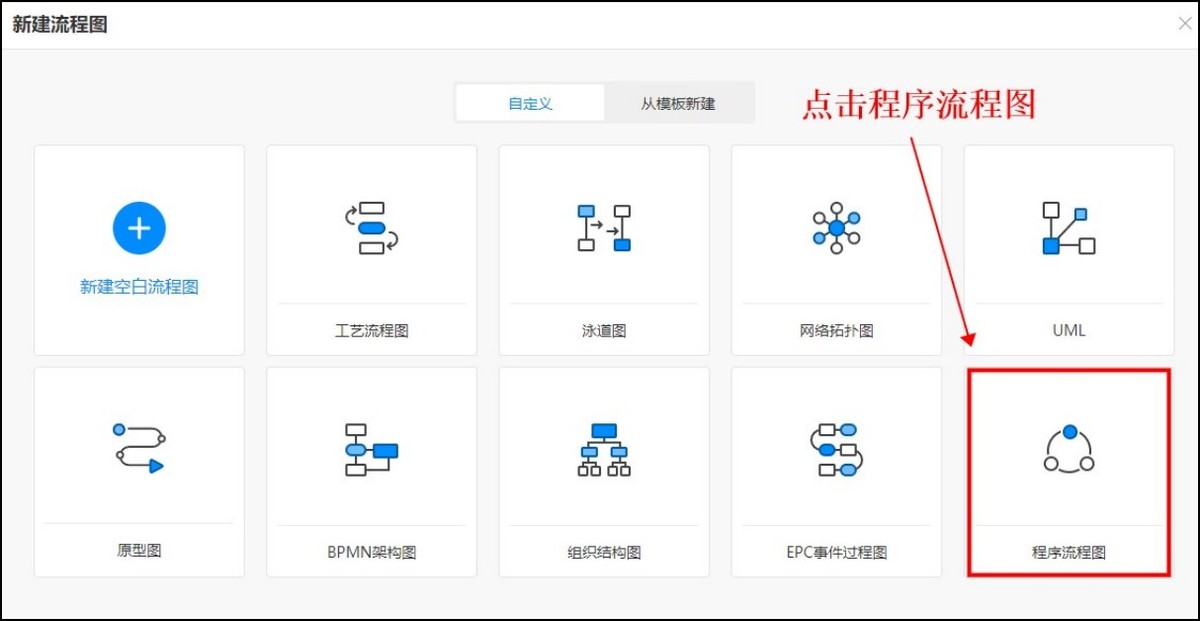
Task: Click the 工艺流程图 template card
Action: [371, 248]
